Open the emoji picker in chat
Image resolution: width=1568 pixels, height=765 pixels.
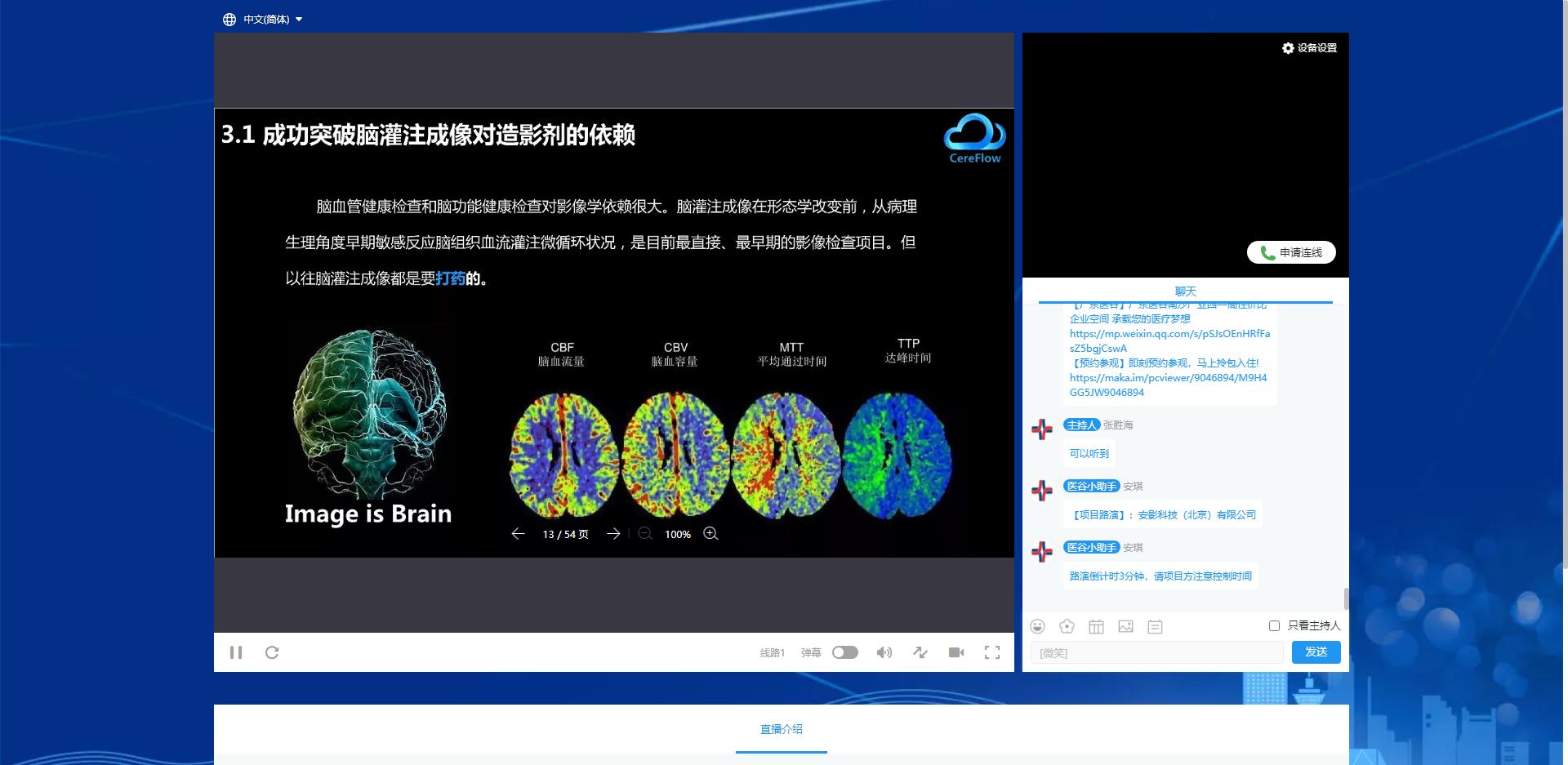(x=1037, y=626)
